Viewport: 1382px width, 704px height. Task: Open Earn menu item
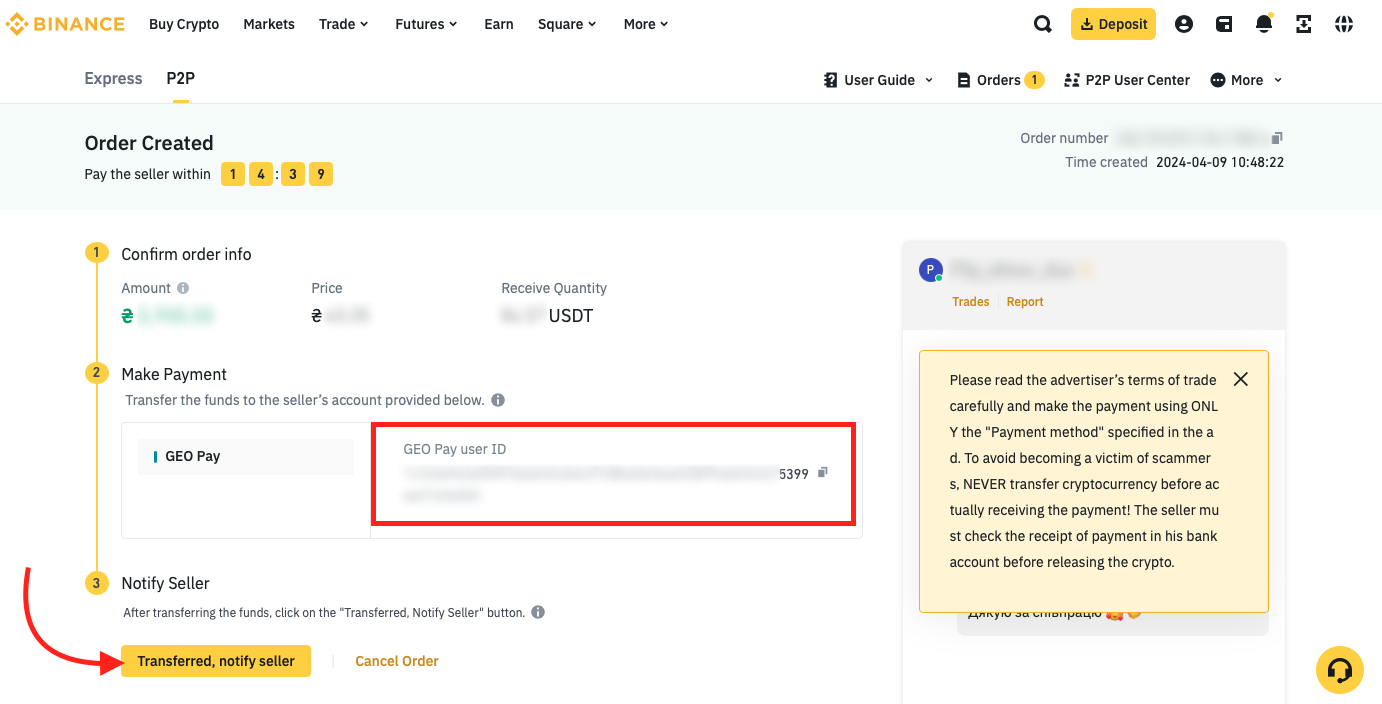499,24
